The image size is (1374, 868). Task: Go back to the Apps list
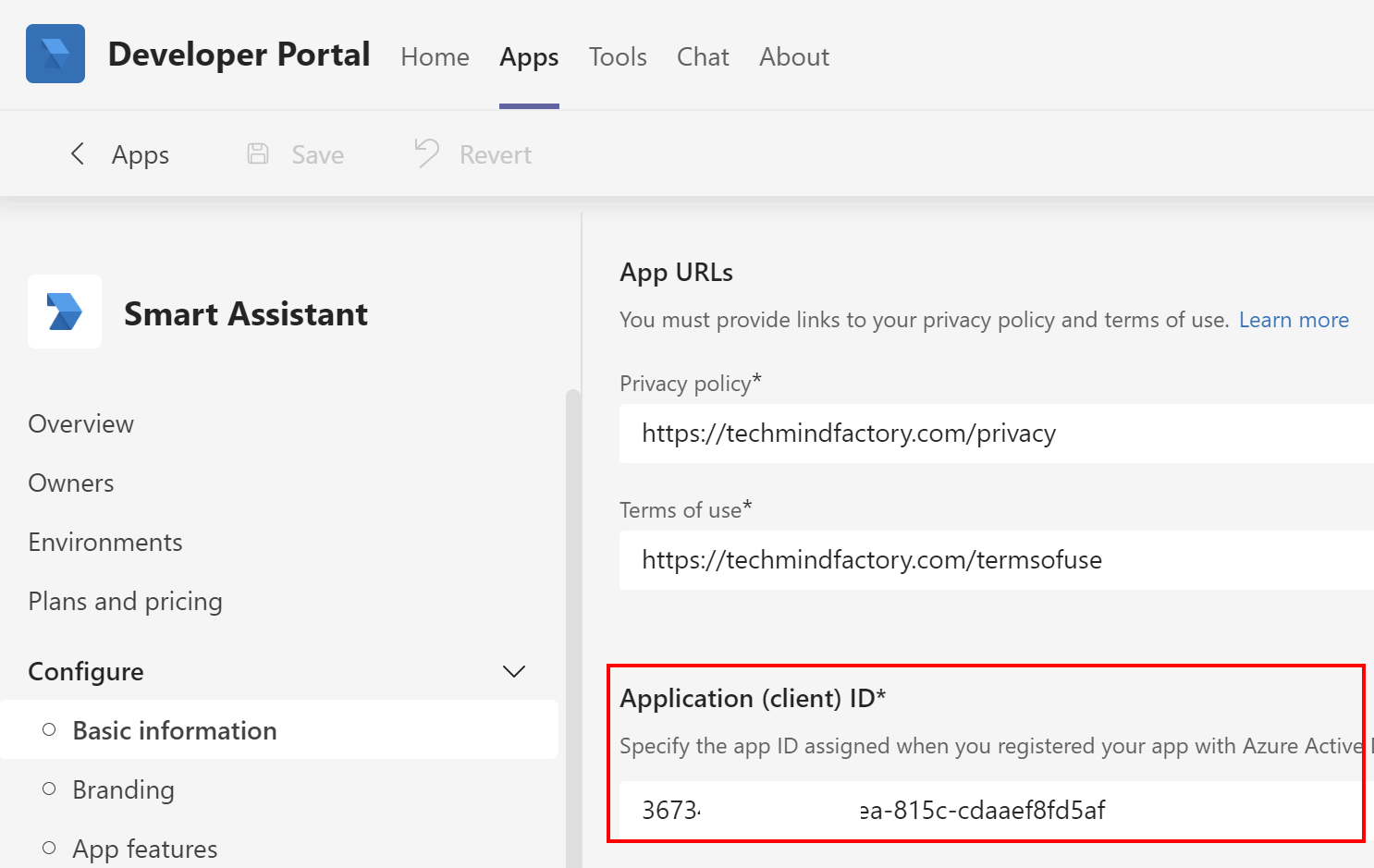tap(141, 154)
